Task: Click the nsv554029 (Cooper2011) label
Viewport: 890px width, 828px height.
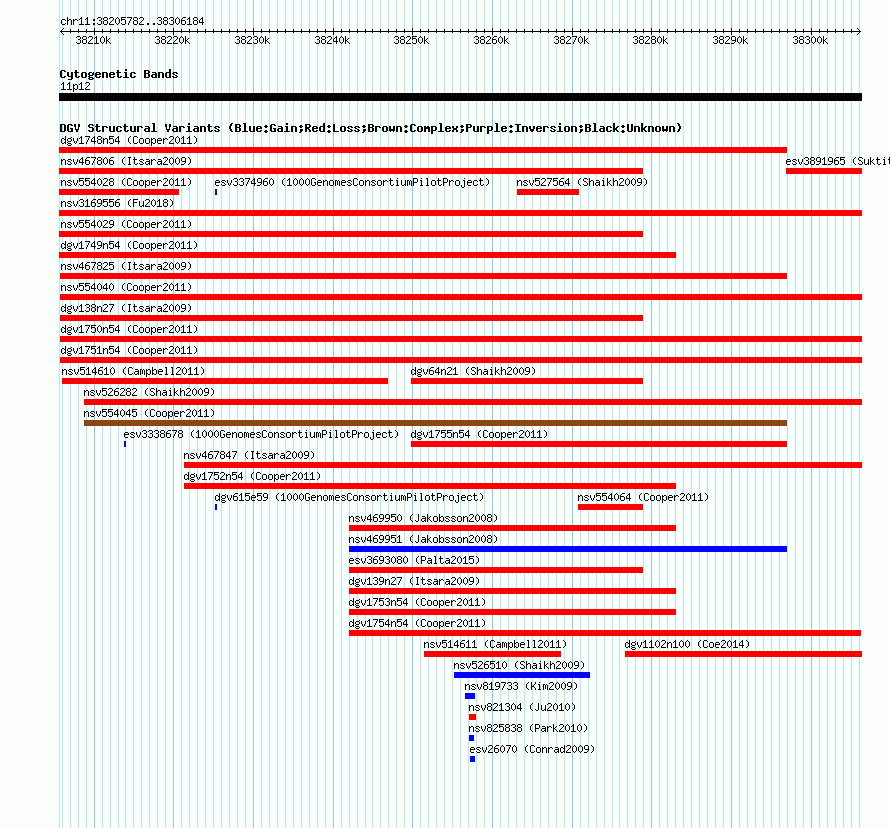Action: (x=126, y=224)
